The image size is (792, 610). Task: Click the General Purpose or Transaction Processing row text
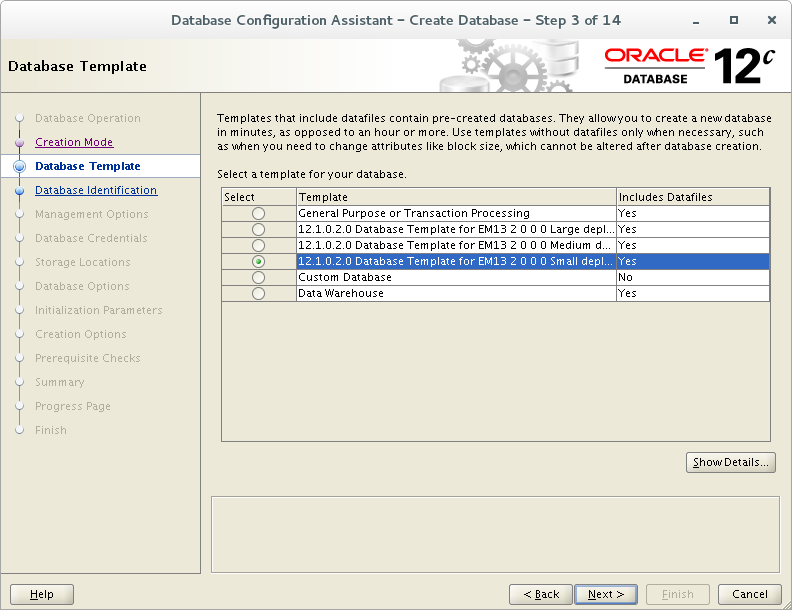pos(414,213)
